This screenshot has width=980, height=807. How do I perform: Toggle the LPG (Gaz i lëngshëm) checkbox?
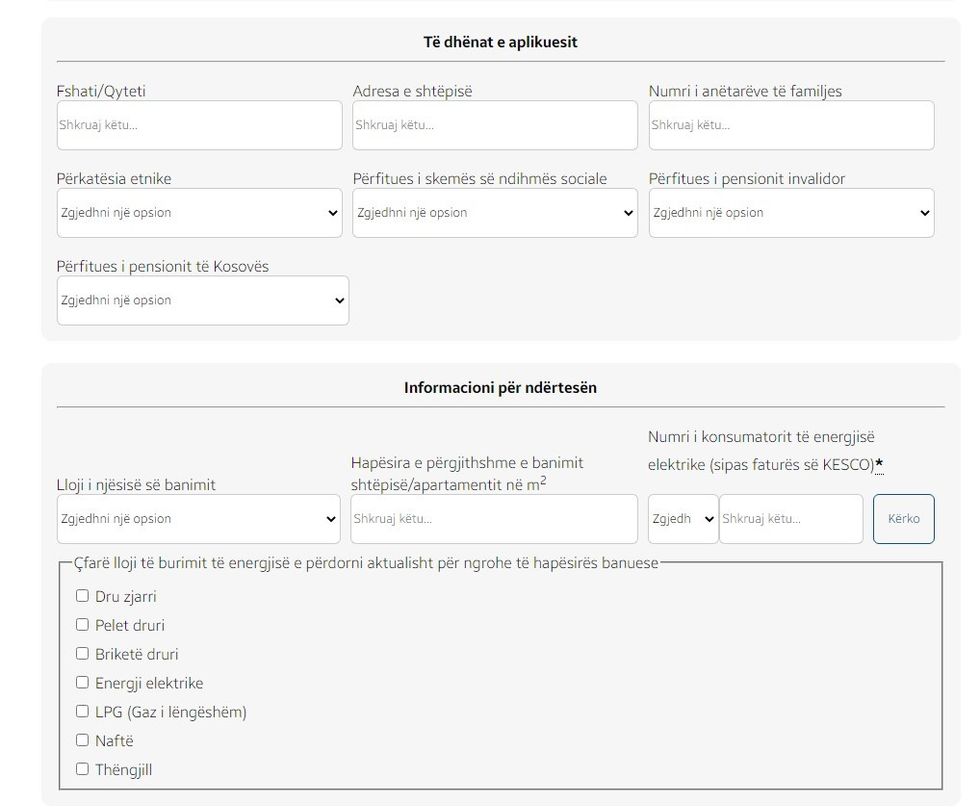[x=82, y=712]
